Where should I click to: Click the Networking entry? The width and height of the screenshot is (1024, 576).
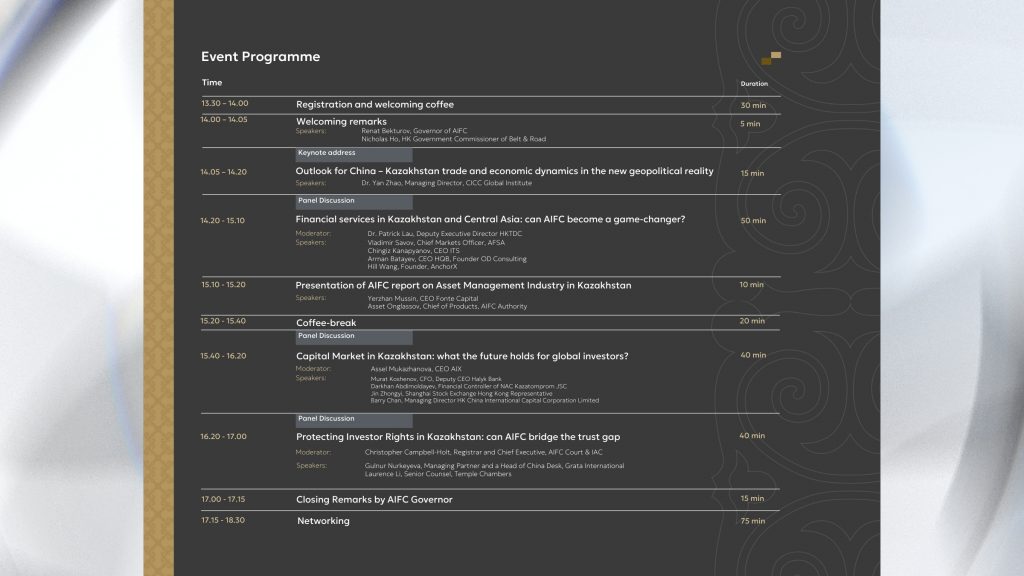point(323,521)
